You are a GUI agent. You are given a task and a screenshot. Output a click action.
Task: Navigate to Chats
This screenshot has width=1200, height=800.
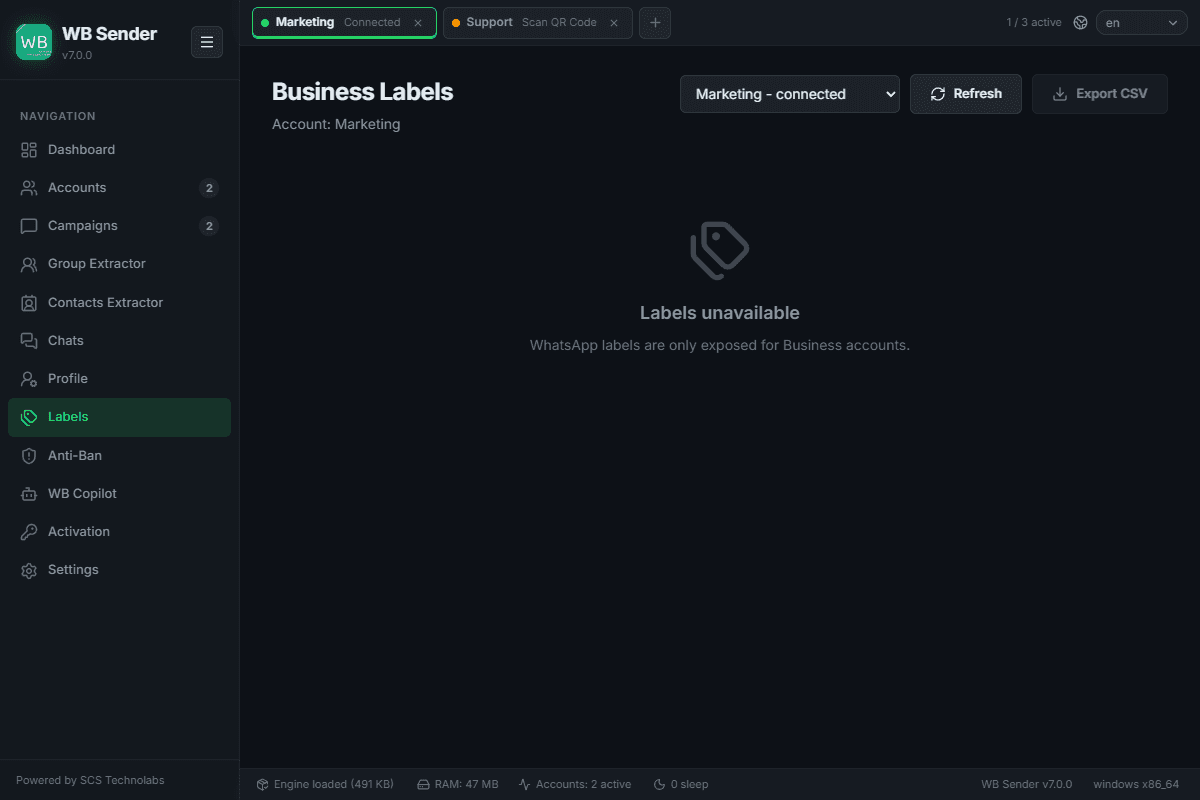click(119, 341)
